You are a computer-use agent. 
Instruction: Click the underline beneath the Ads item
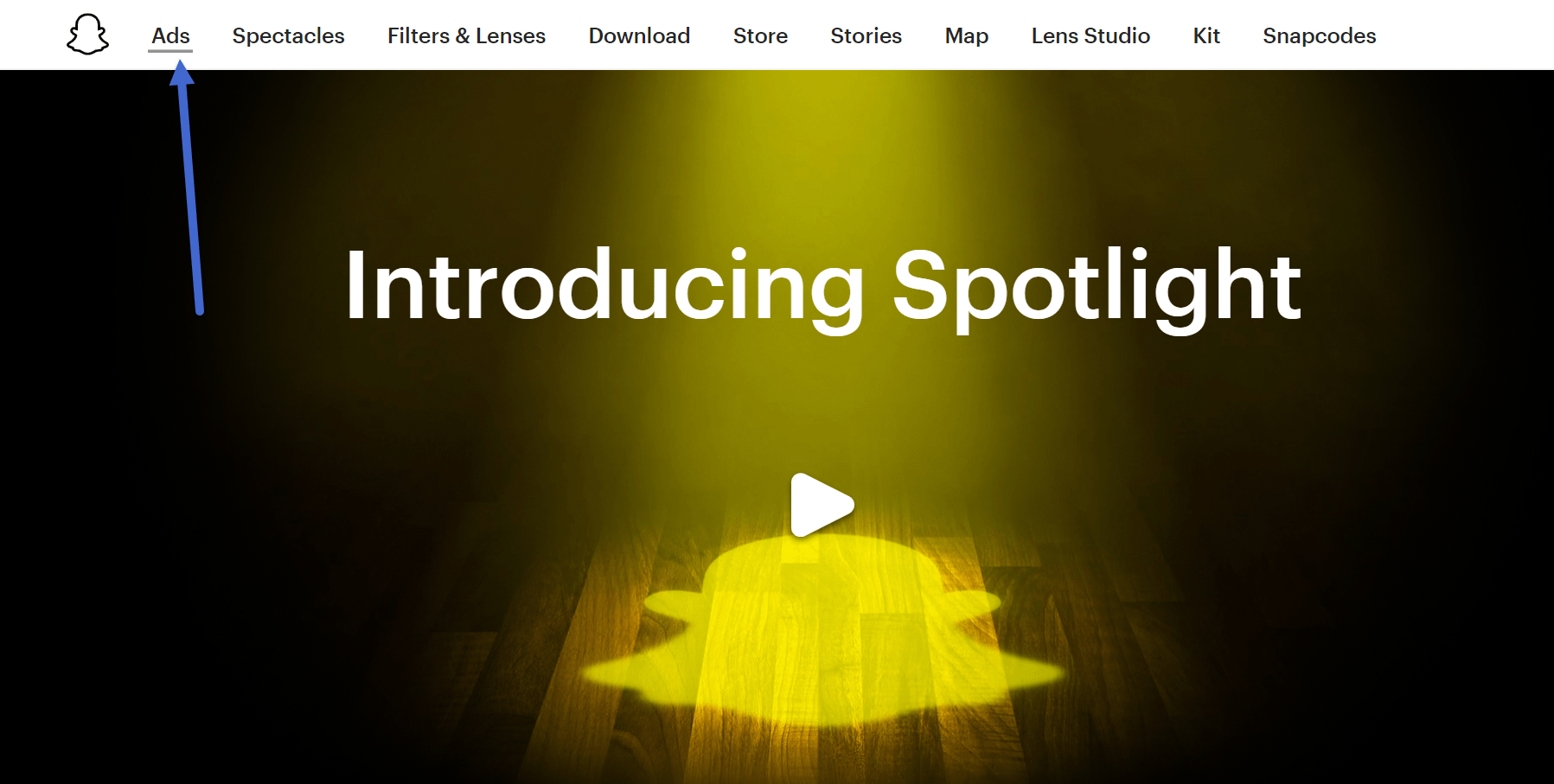[170, 51]
